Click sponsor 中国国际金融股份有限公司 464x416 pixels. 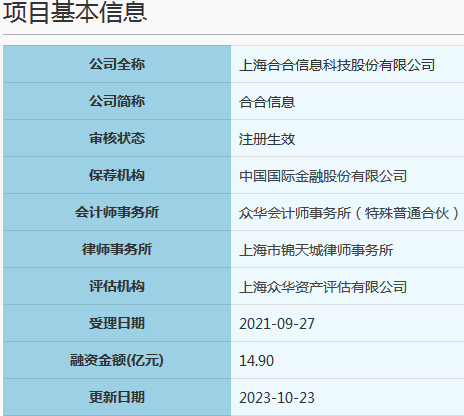(x=323, y=176)
